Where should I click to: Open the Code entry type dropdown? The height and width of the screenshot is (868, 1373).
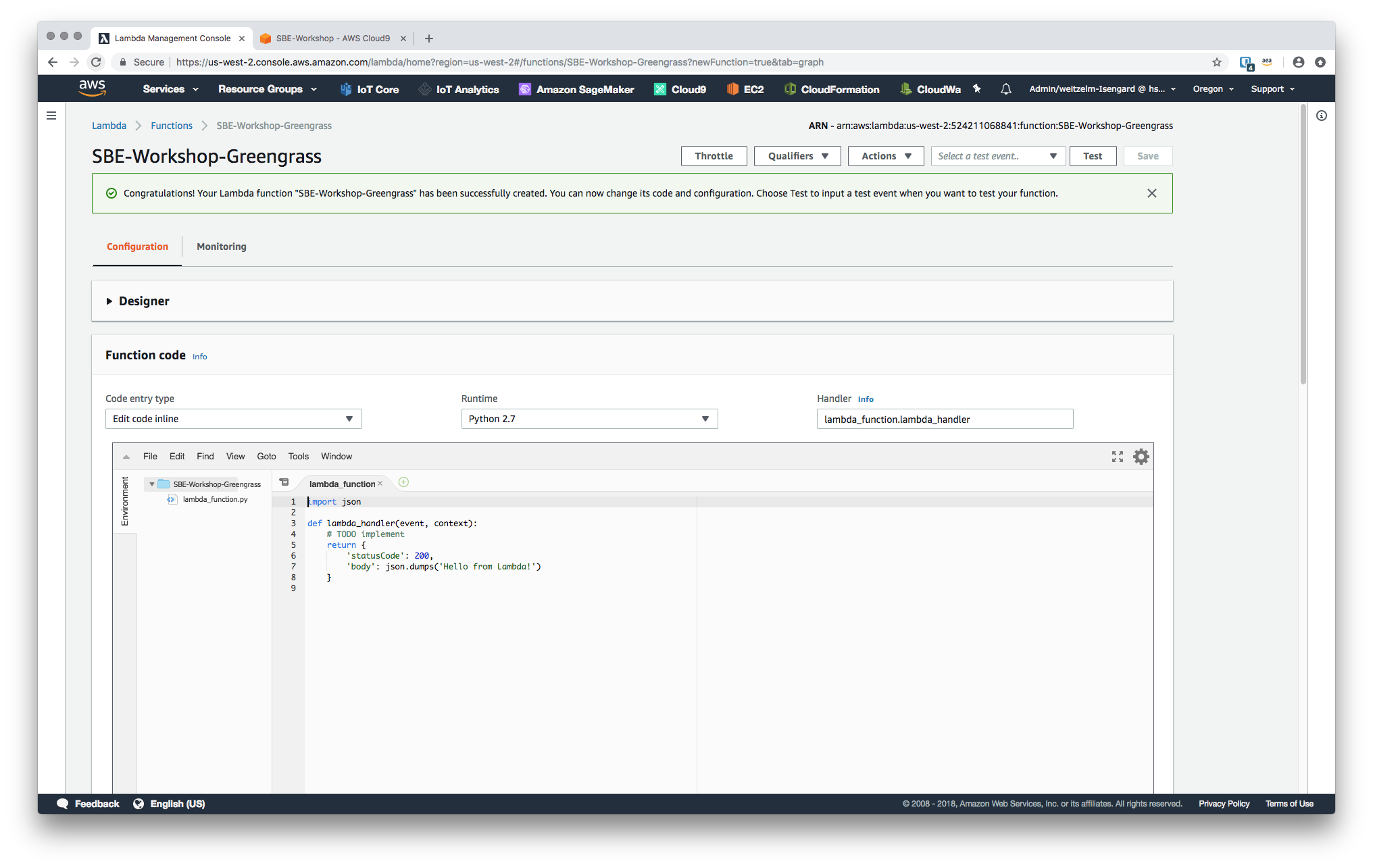[233, 419]
